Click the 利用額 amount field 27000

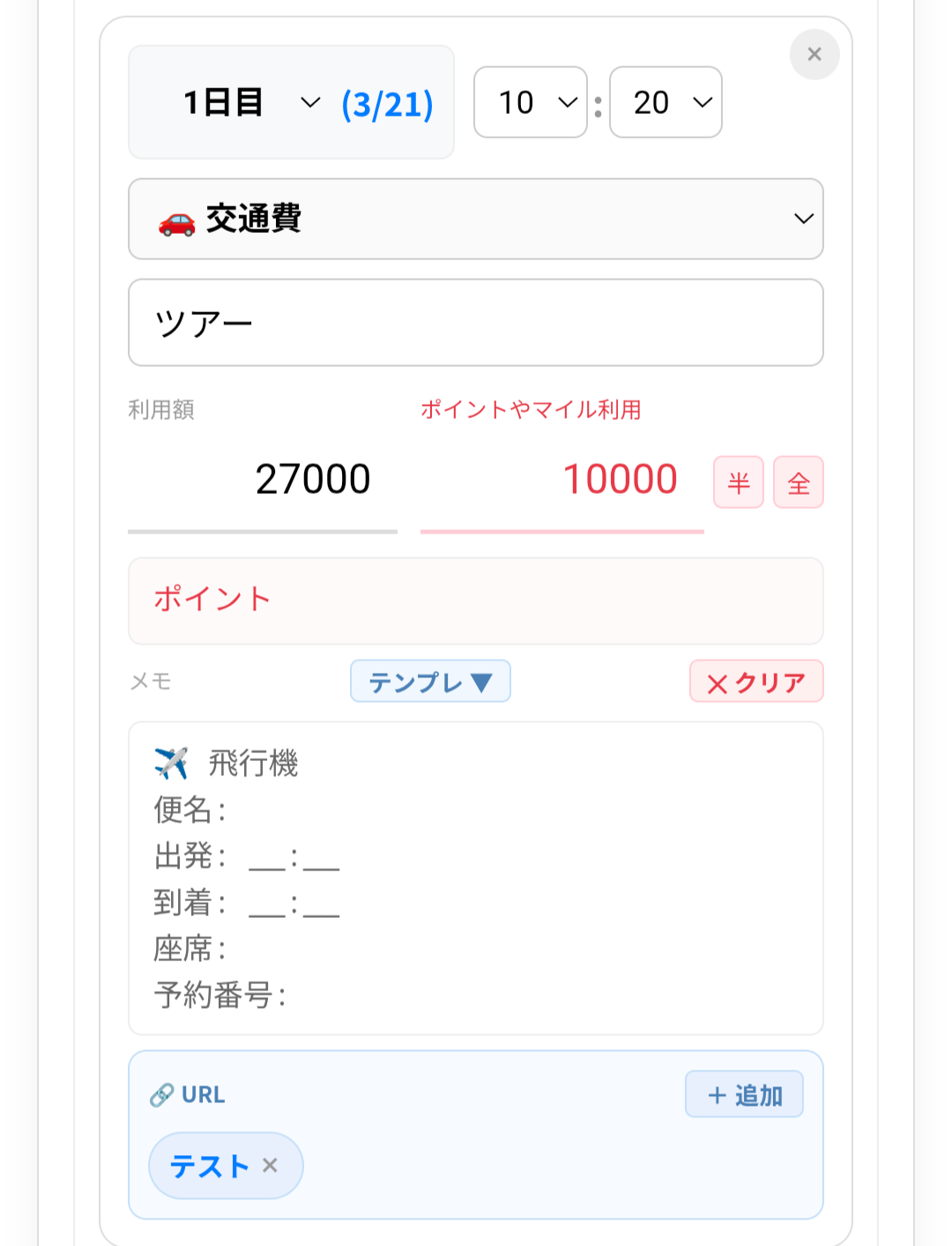(263, 481)
